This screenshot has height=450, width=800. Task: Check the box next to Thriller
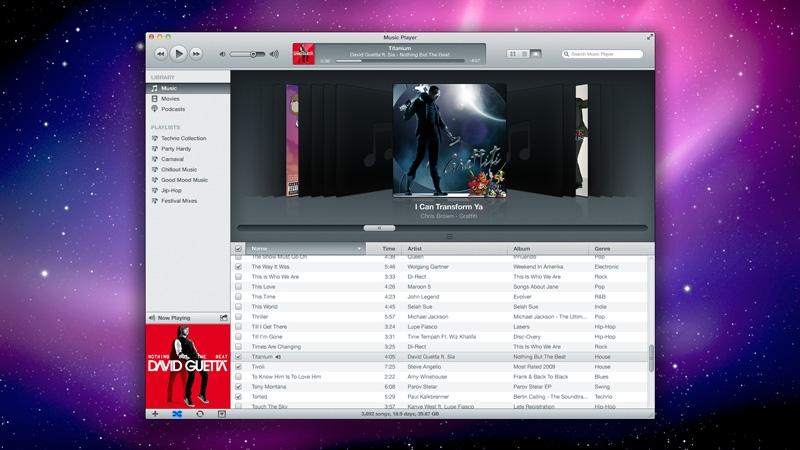click(238, 316)
